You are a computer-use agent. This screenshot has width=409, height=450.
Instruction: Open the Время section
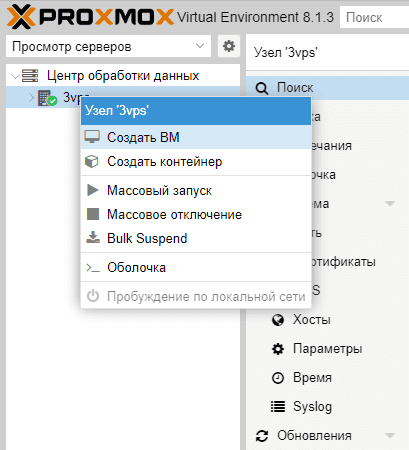click(328, 378)
